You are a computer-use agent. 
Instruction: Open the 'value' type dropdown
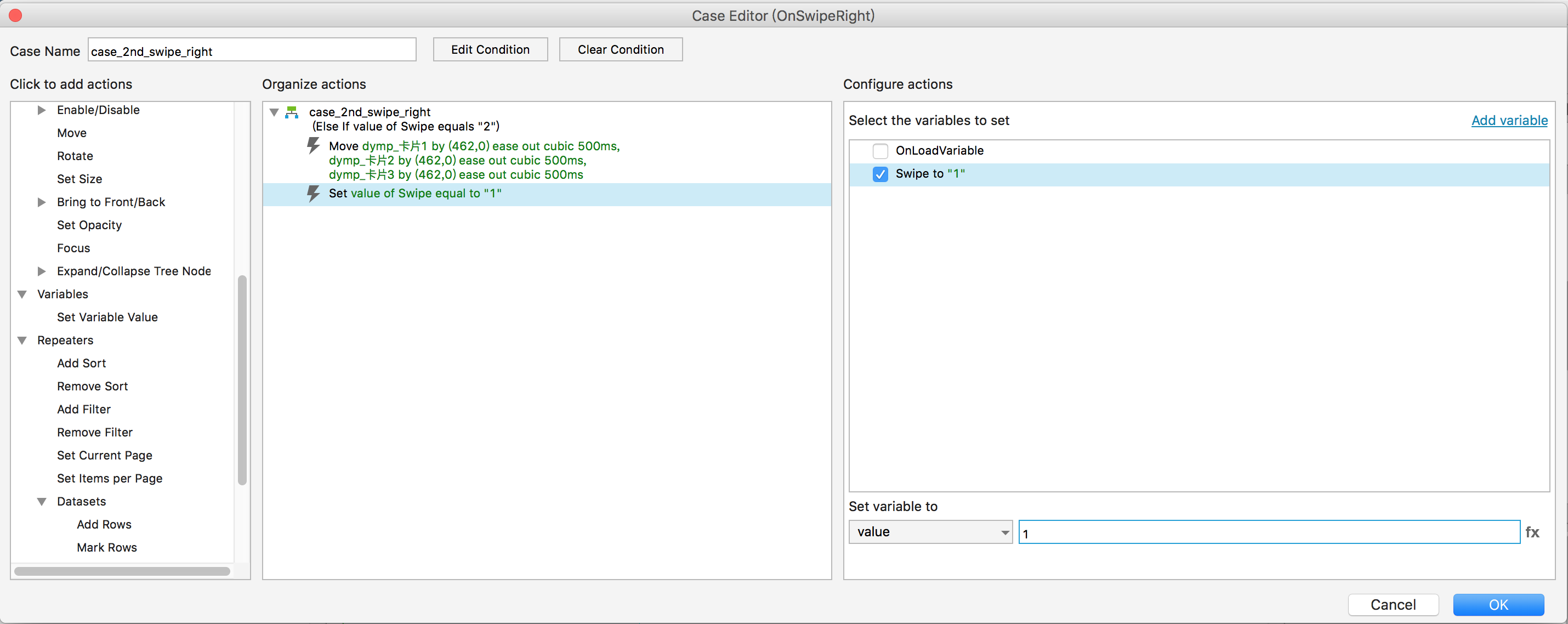point(930,532)
